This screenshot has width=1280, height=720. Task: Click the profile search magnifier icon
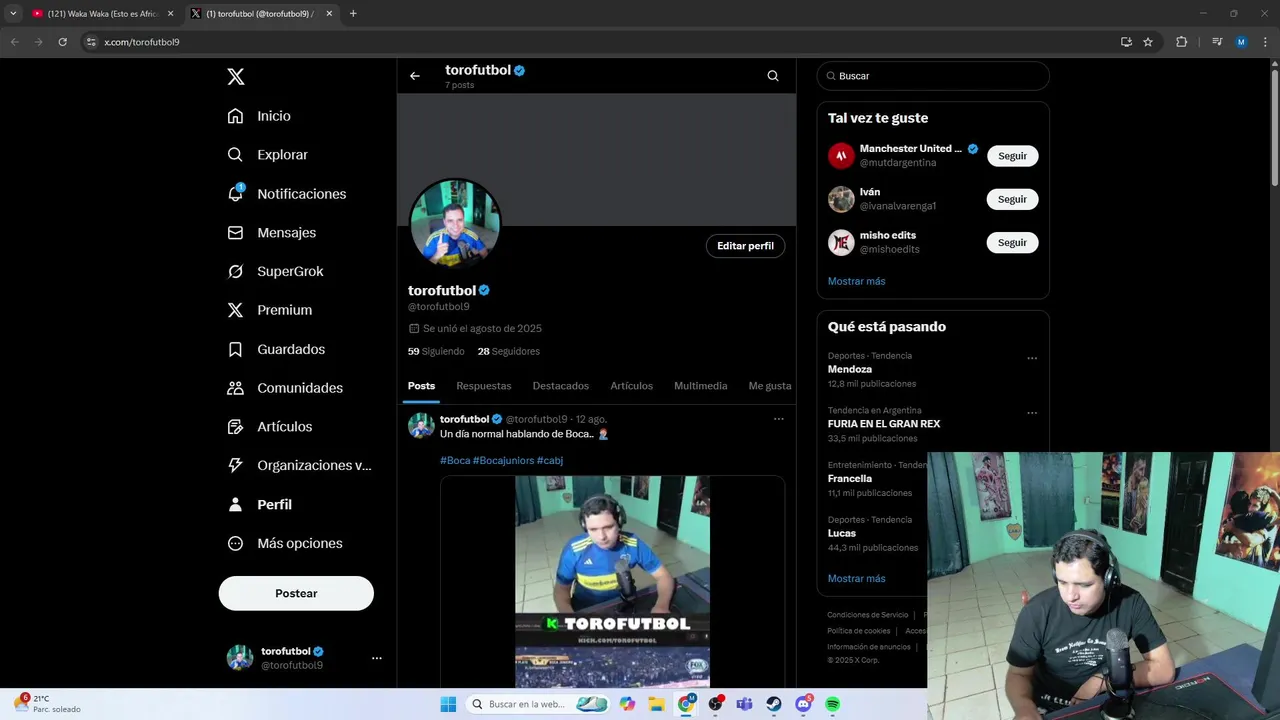[x=773, y=76]
